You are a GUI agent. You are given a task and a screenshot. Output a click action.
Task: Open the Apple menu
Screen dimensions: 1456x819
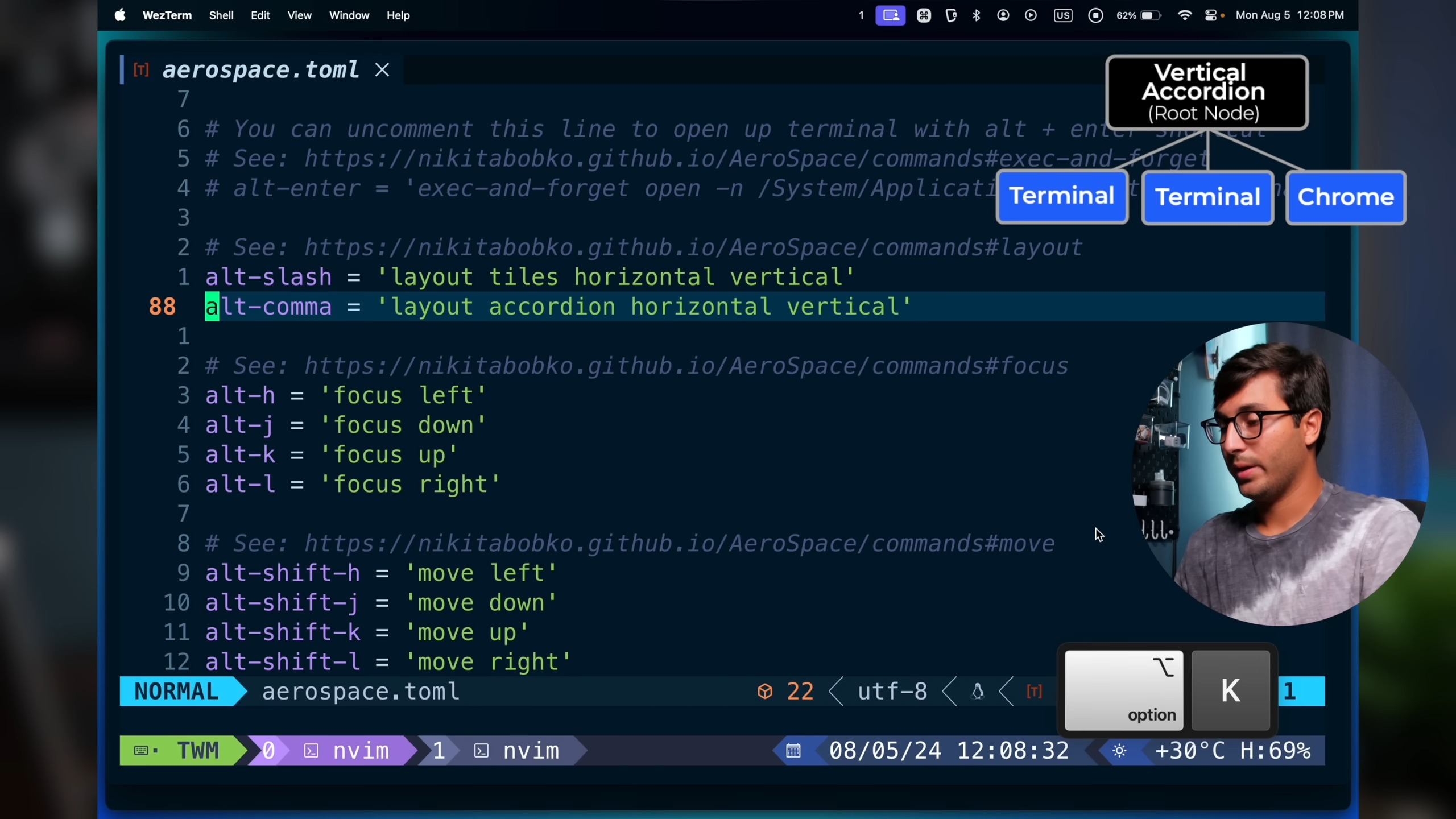(120, 15)
